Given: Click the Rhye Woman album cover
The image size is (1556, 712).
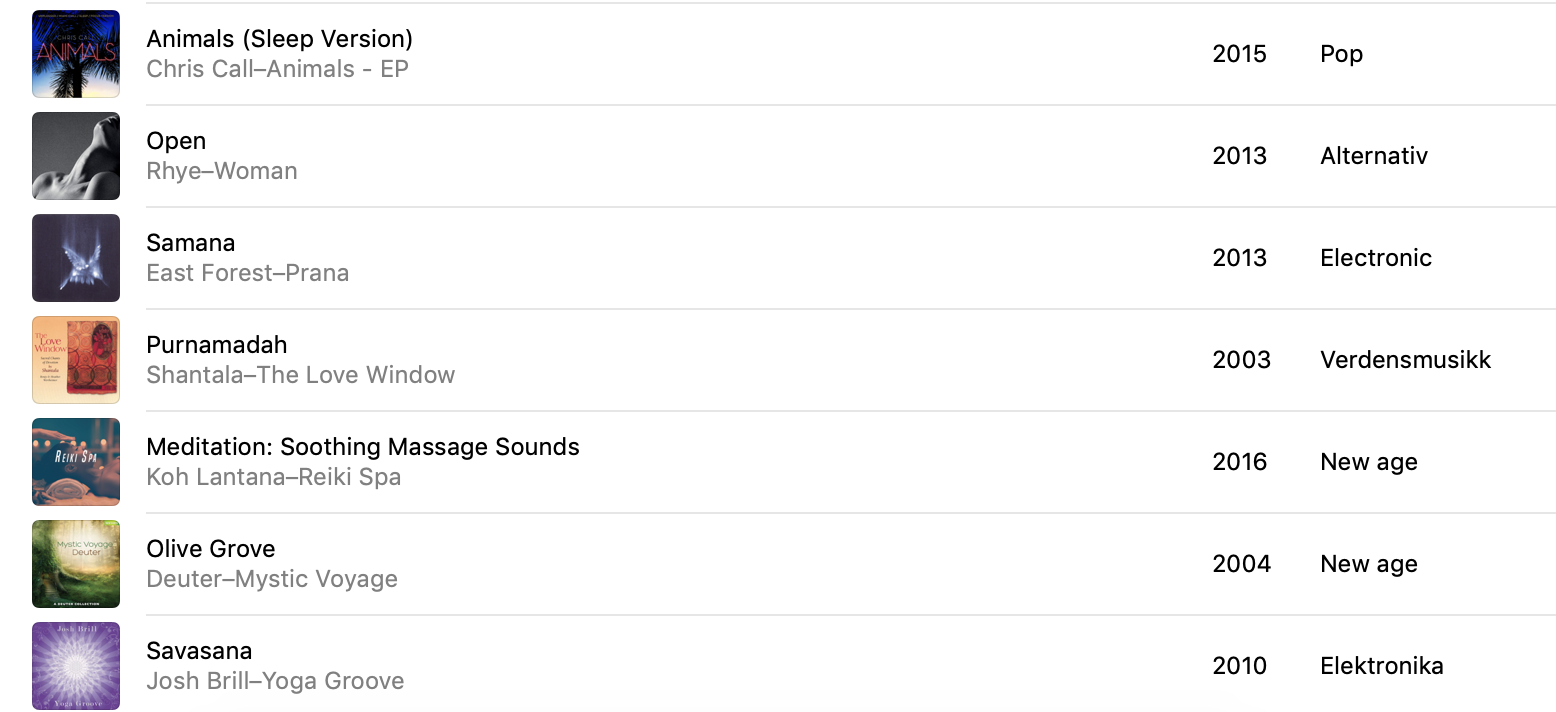Looking at the screenshot, I should tap(76, 156).
